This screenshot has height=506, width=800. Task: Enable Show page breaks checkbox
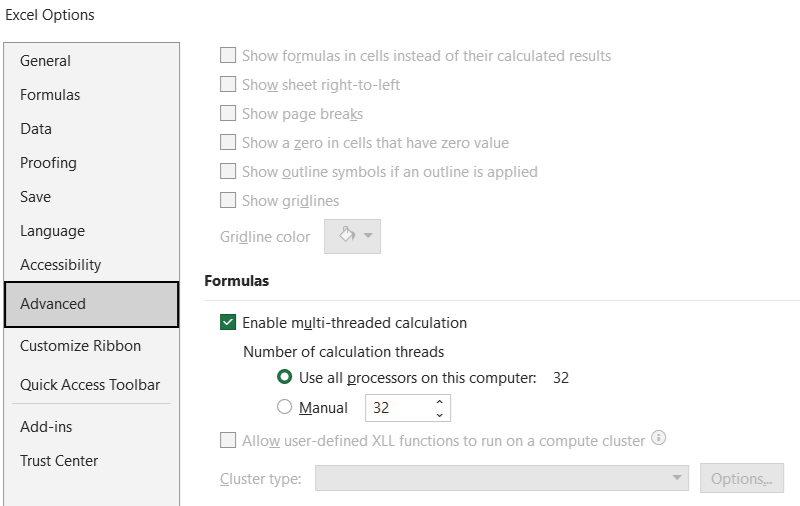(228, 114)
